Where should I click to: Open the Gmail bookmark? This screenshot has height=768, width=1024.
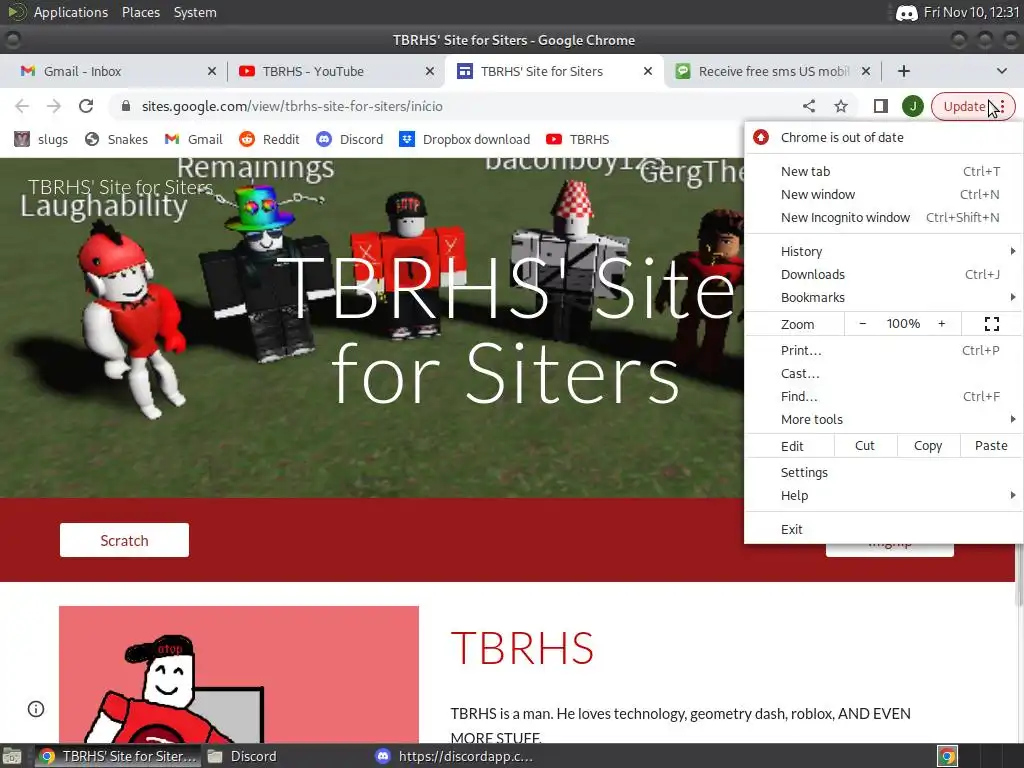pyautogui.click(x=194, y=139)
